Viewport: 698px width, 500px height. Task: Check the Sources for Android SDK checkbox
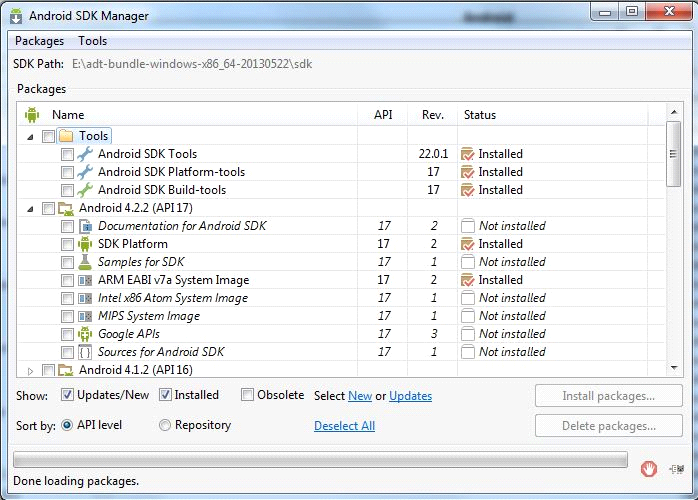[x=67, y=353]
